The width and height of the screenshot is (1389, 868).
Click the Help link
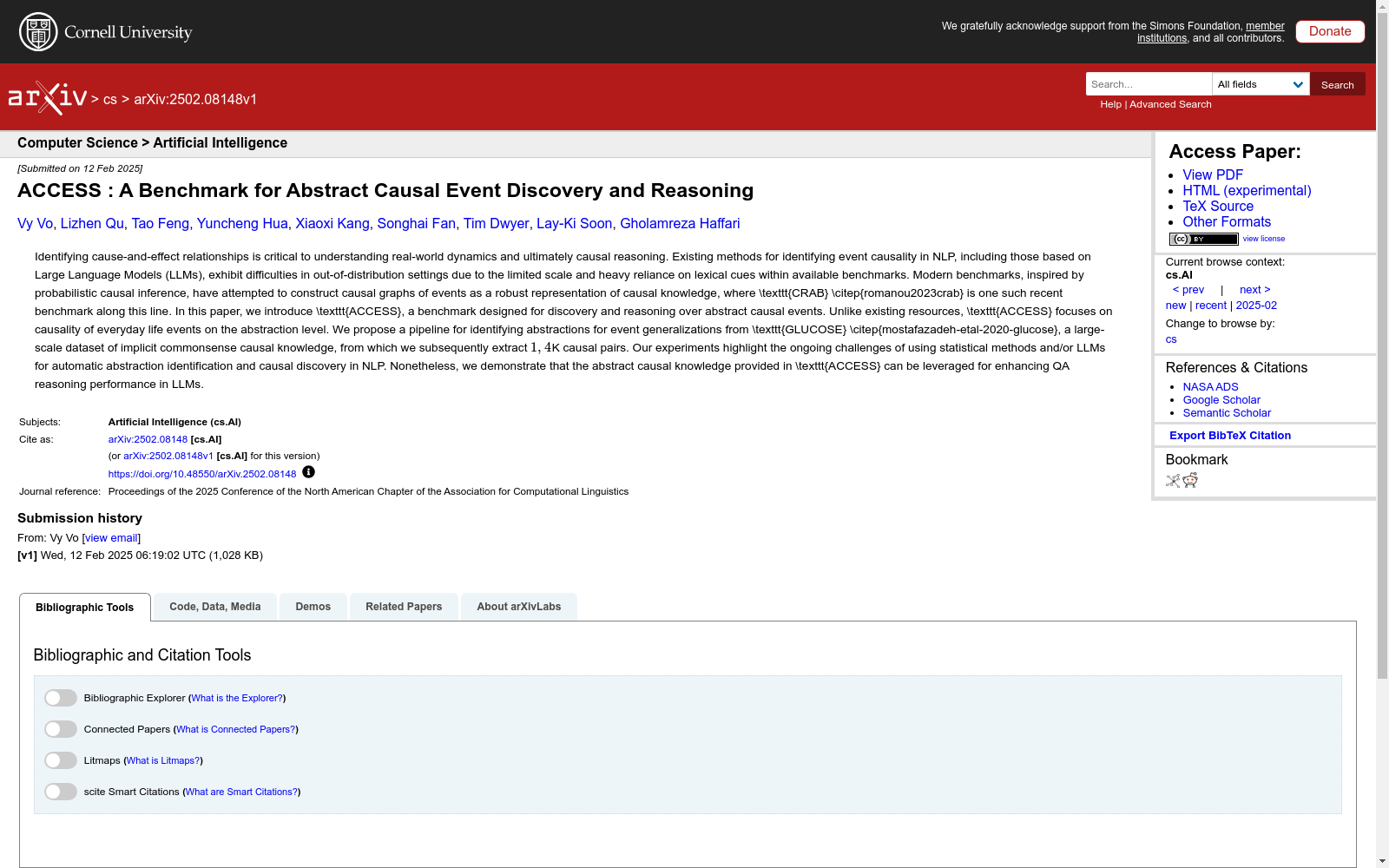coord(1110,104)
